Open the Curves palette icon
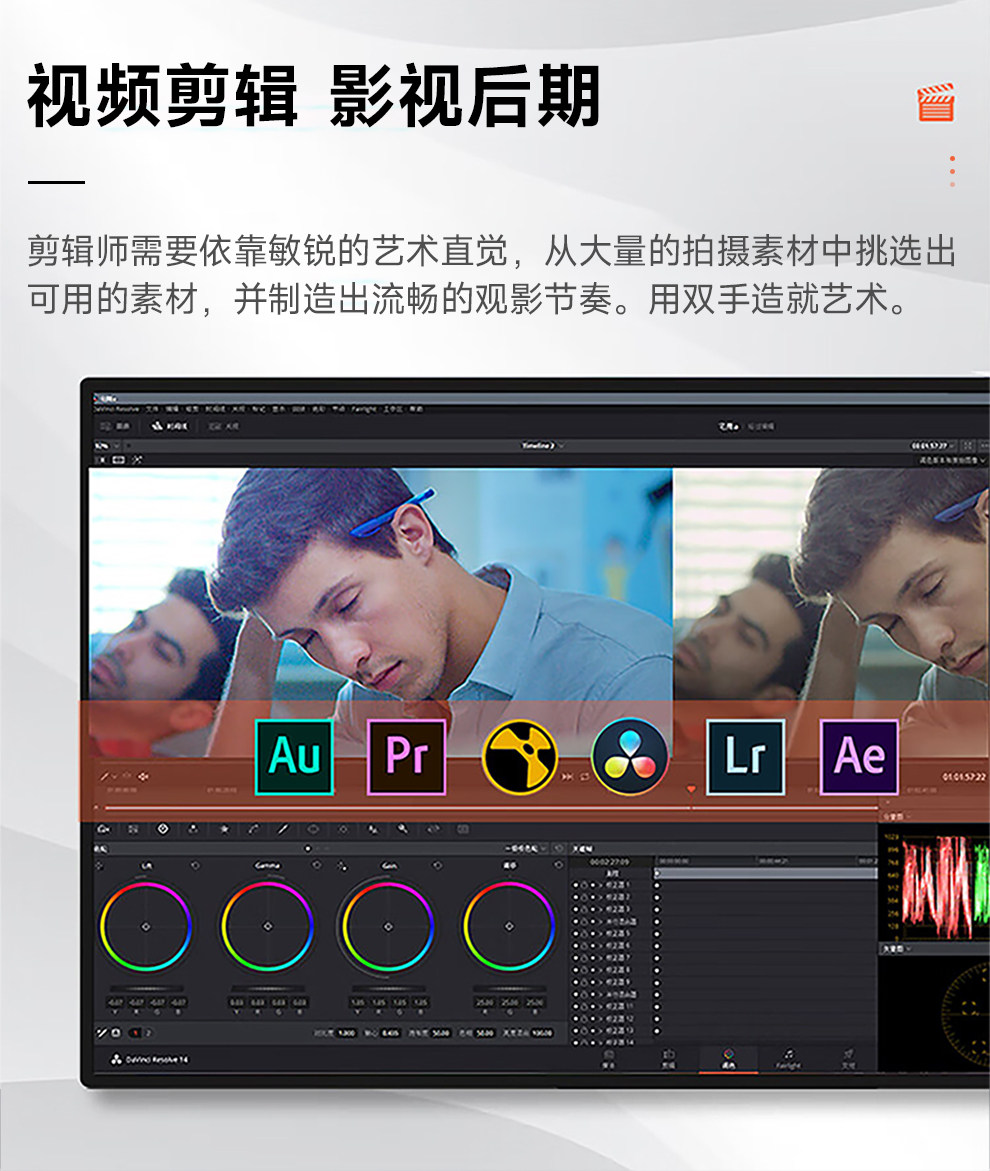 coord(253,829)
